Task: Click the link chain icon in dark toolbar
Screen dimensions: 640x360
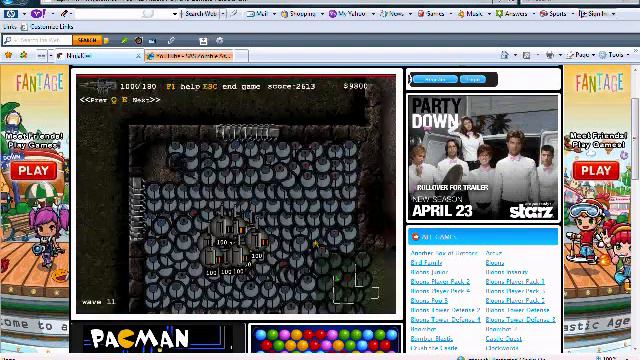Action: pyautogui.click(x=171, y=40)
